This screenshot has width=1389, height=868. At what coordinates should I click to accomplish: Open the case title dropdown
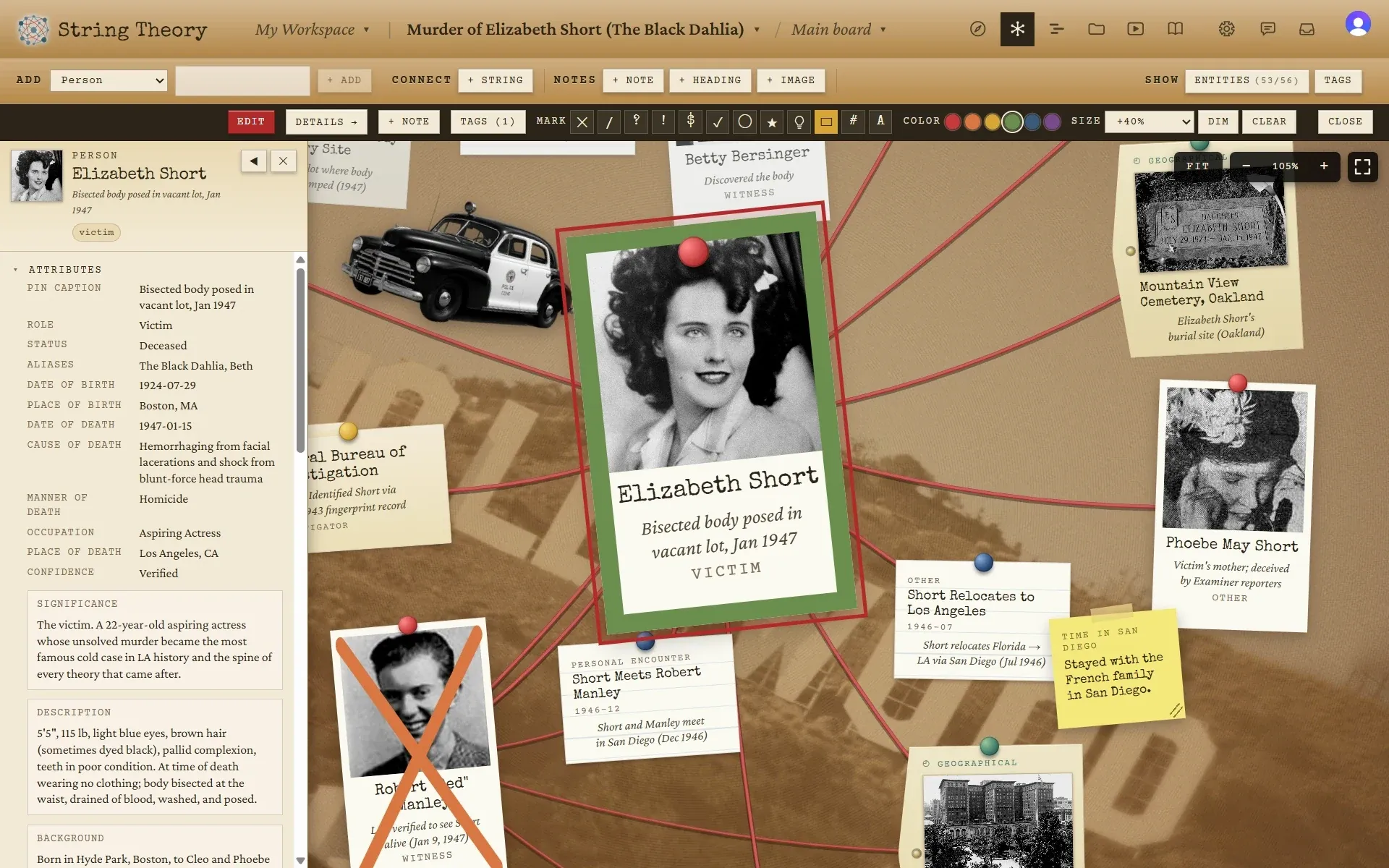click(583, 30)
